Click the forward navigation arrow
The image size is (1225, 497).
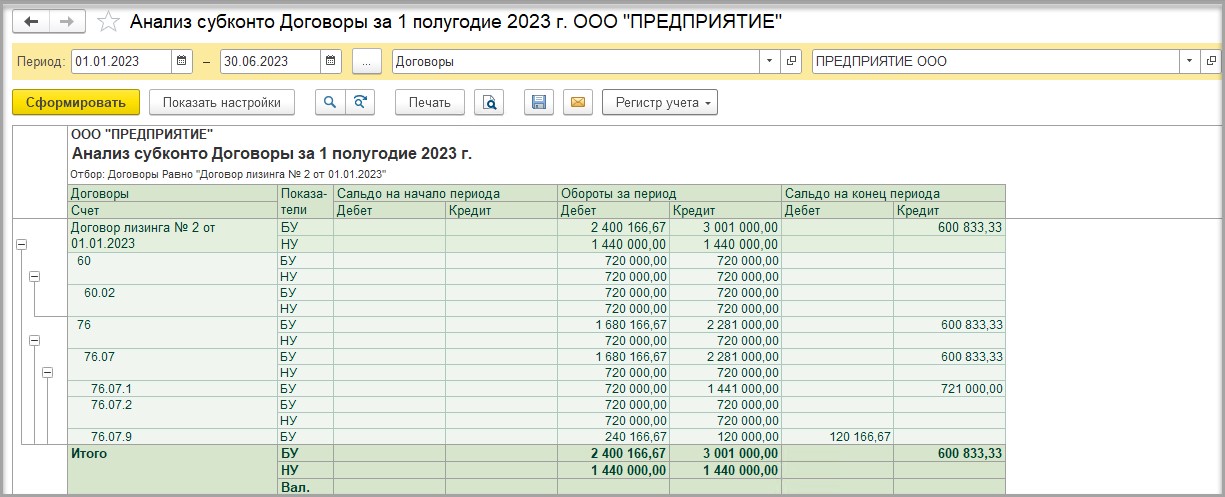(67, 21)
